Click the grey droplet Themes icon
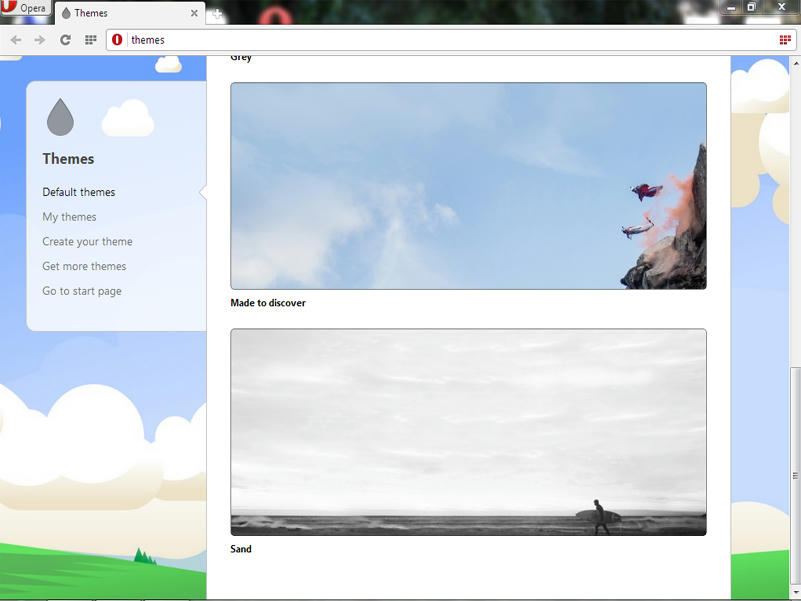The width and height of the screenshot is (801, 601). click(x=60, y=117)
